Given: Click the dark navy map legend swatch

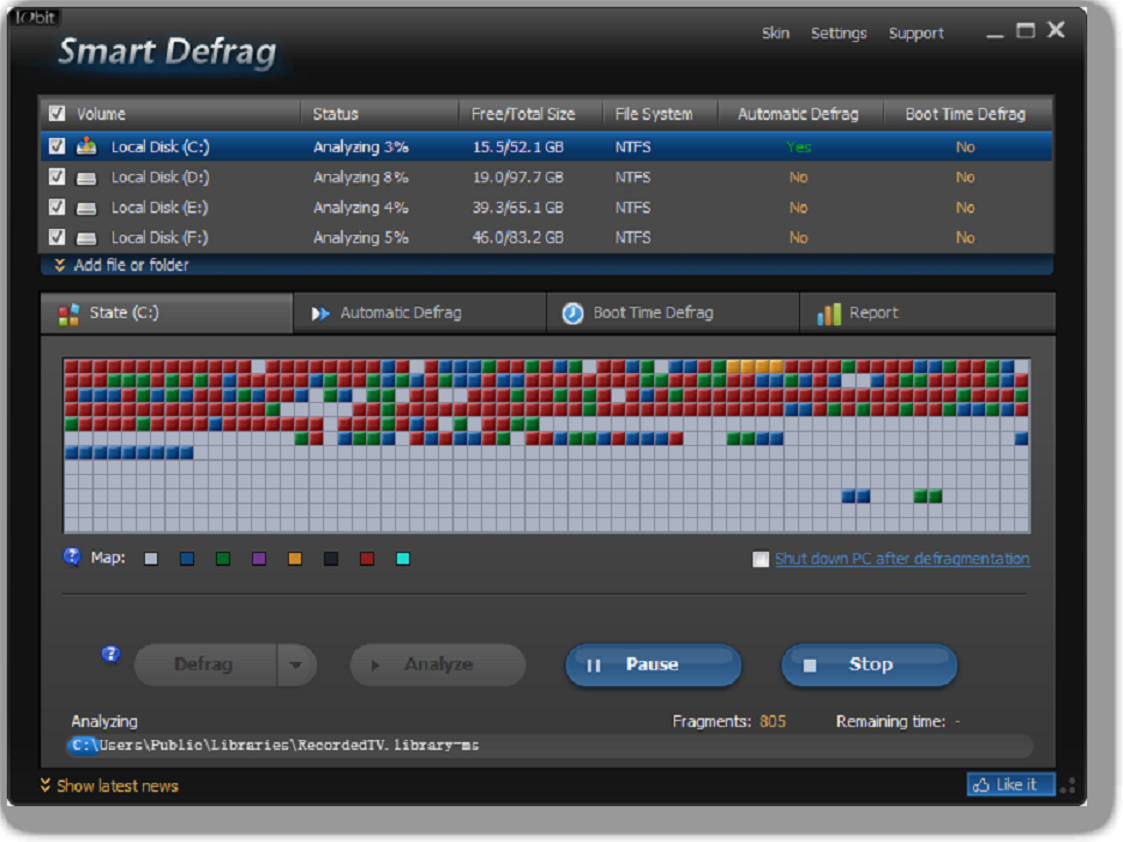Looking at the screenshot, I should point(331,558).
